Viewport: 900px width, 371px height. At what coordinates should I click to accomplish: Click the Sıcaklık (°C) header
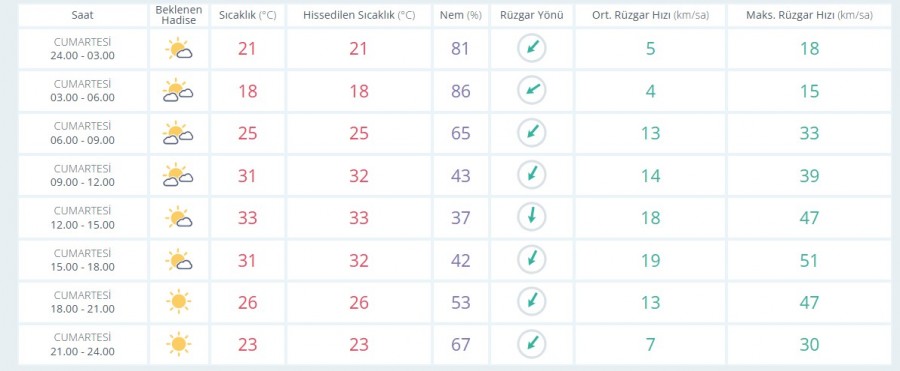(x=247, y=16)
